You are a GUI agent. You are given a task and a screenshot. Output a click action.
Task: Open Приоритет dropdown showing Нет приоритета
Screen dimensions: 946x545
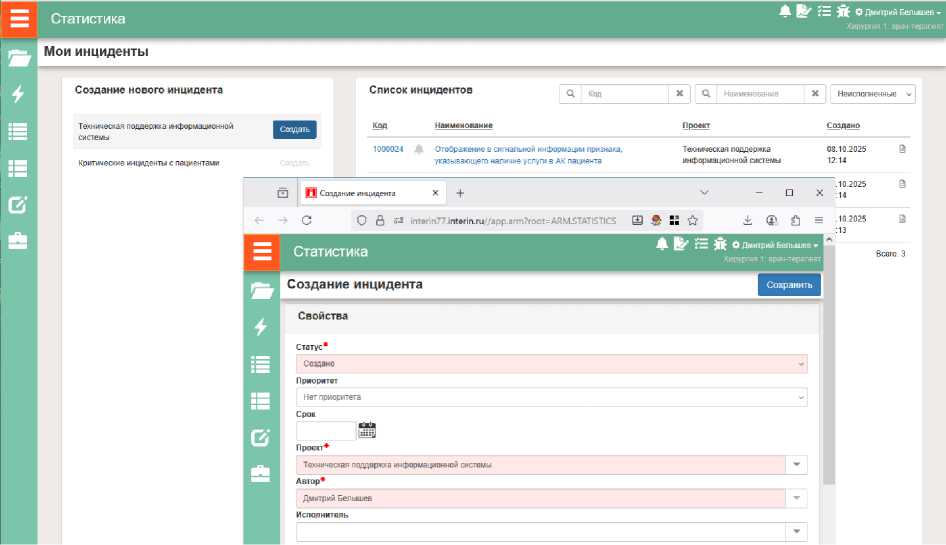[551, 397]
